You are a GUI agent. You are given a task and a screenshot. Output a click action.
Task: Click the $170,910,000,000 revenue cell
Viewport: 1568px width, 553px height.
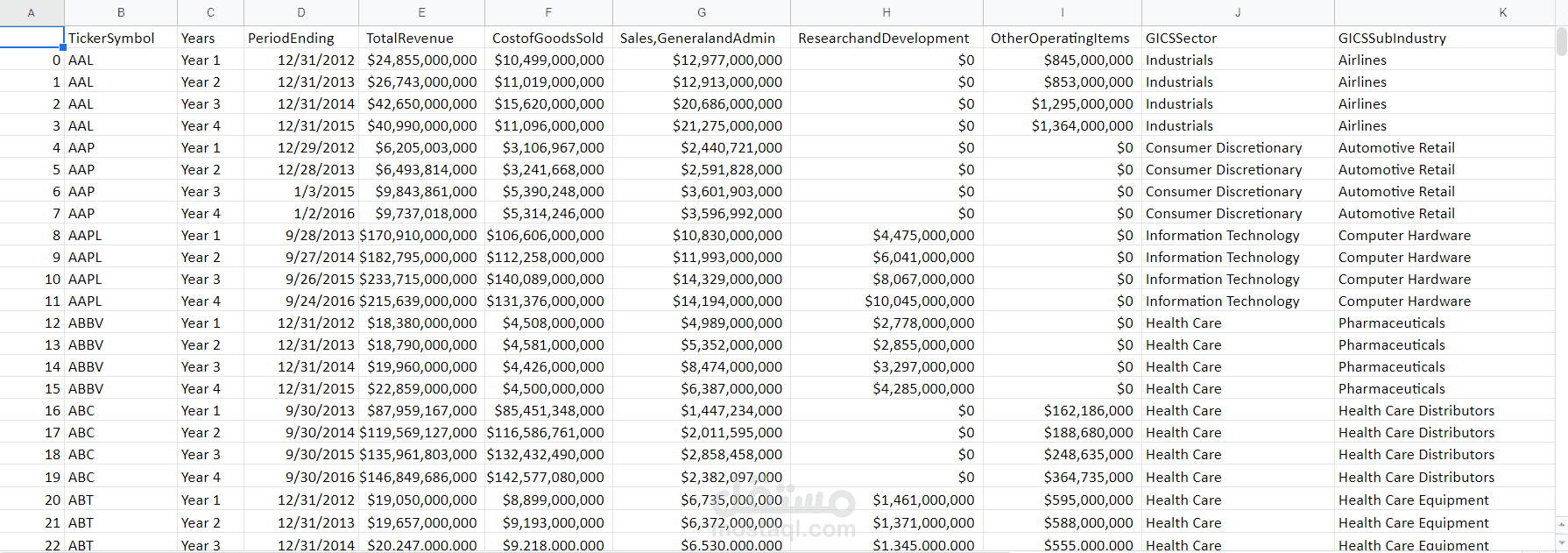click(x=421, y=235)
